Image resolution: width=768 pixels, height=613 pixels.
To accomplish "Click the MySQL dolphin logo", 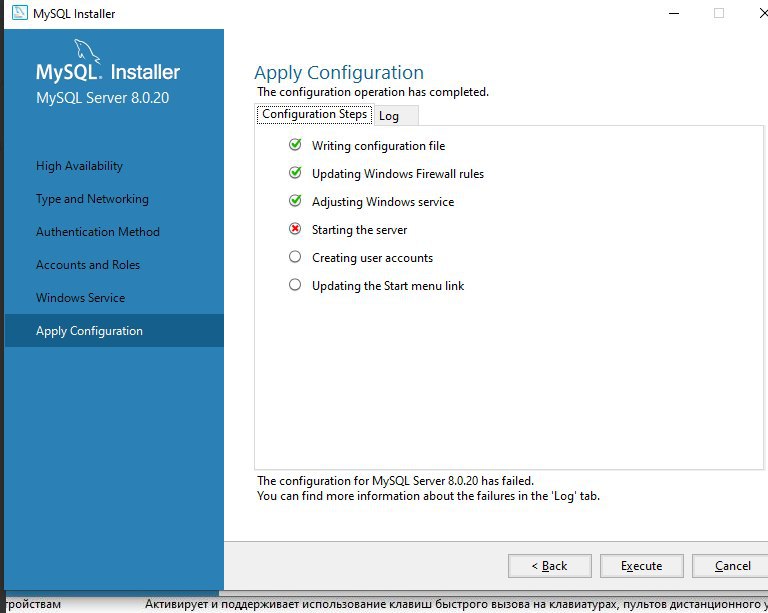I will click(x=87, y=51).
